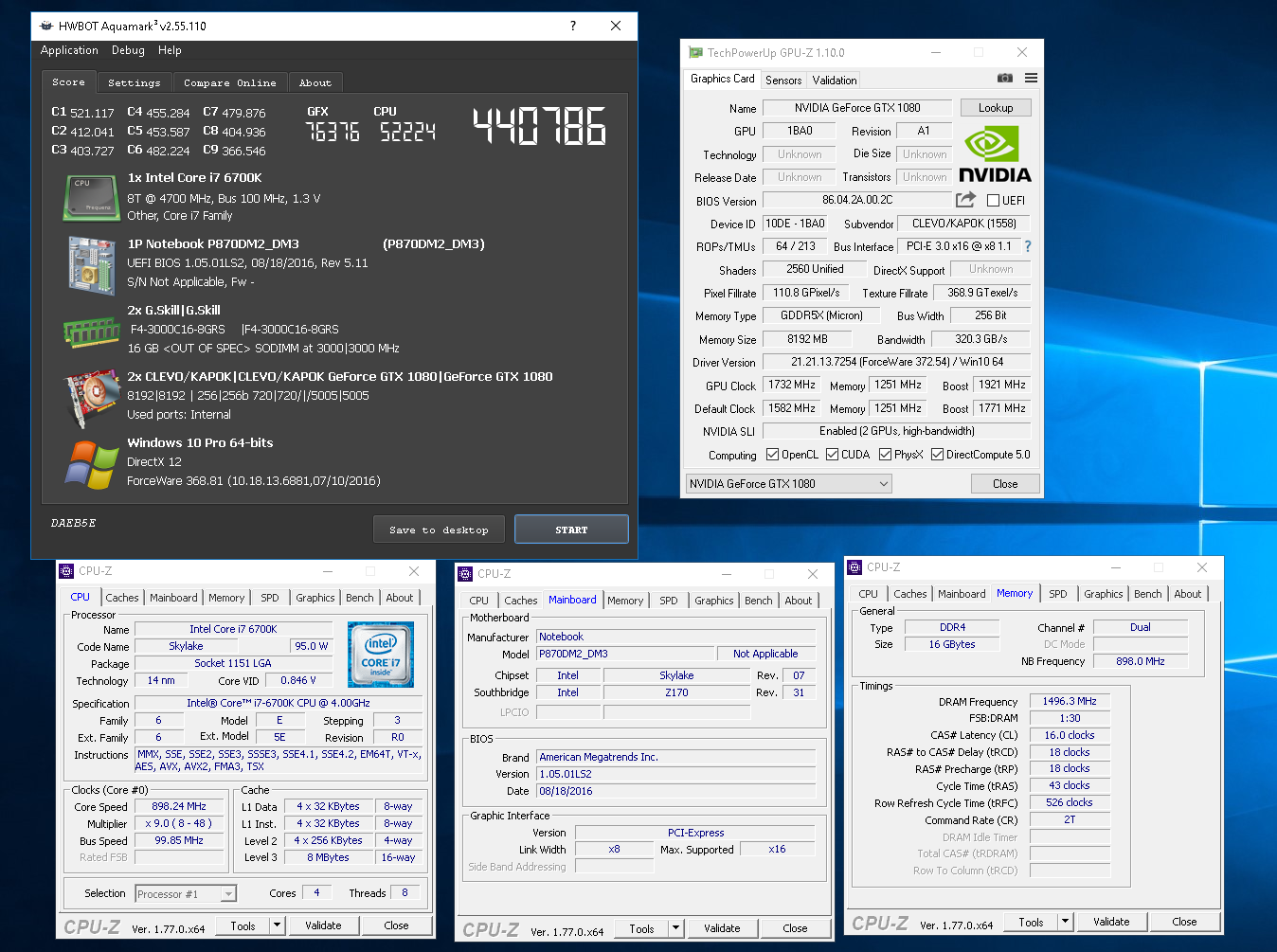Viewport: 1277px width, 952px height.
Task: Expand the Tools arrow in left CPU-Z
Action: (x=277, y=925)
